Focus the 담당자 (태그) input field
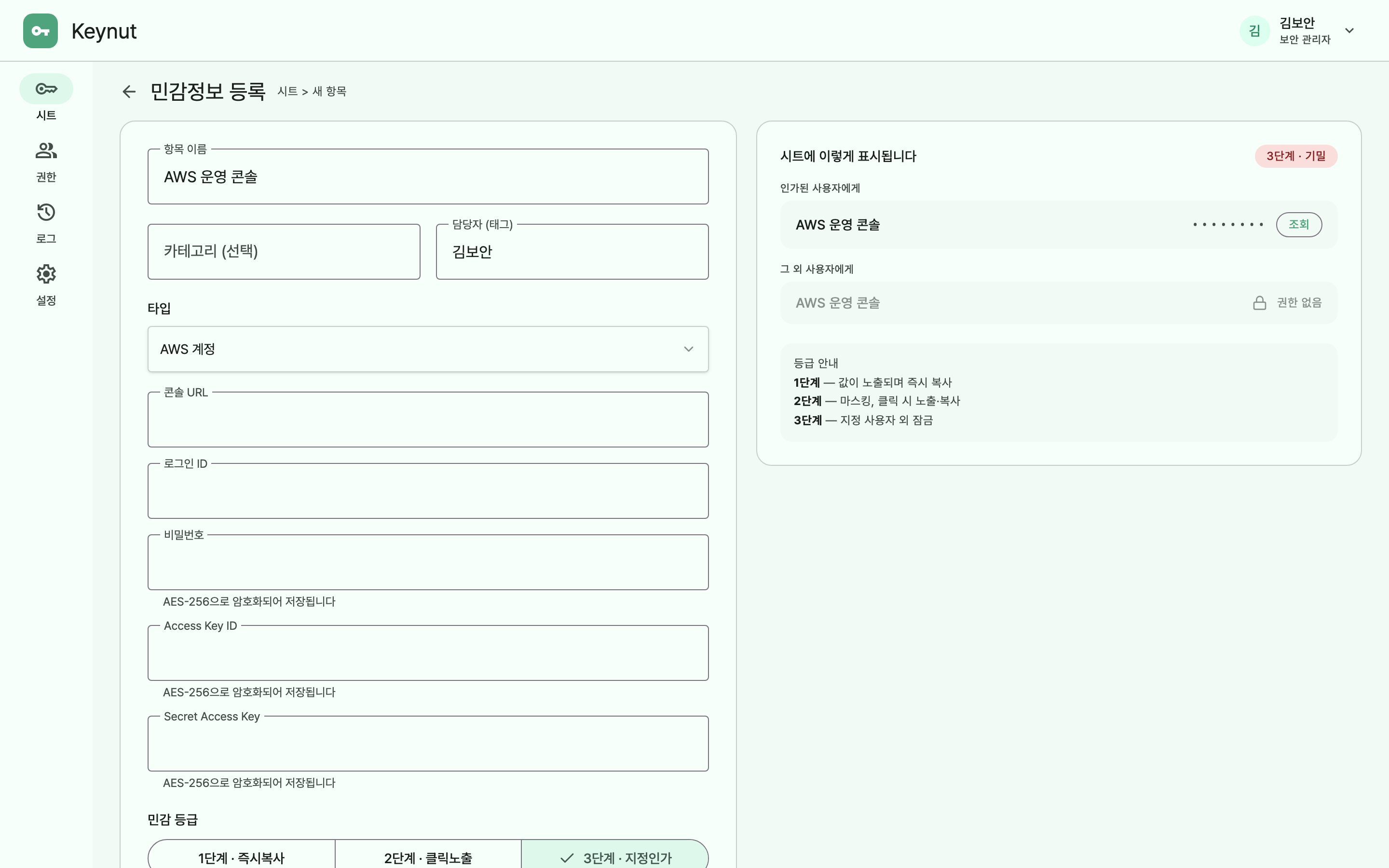The width and height of the screenshot is (1389, 868). tap(572, 251)
